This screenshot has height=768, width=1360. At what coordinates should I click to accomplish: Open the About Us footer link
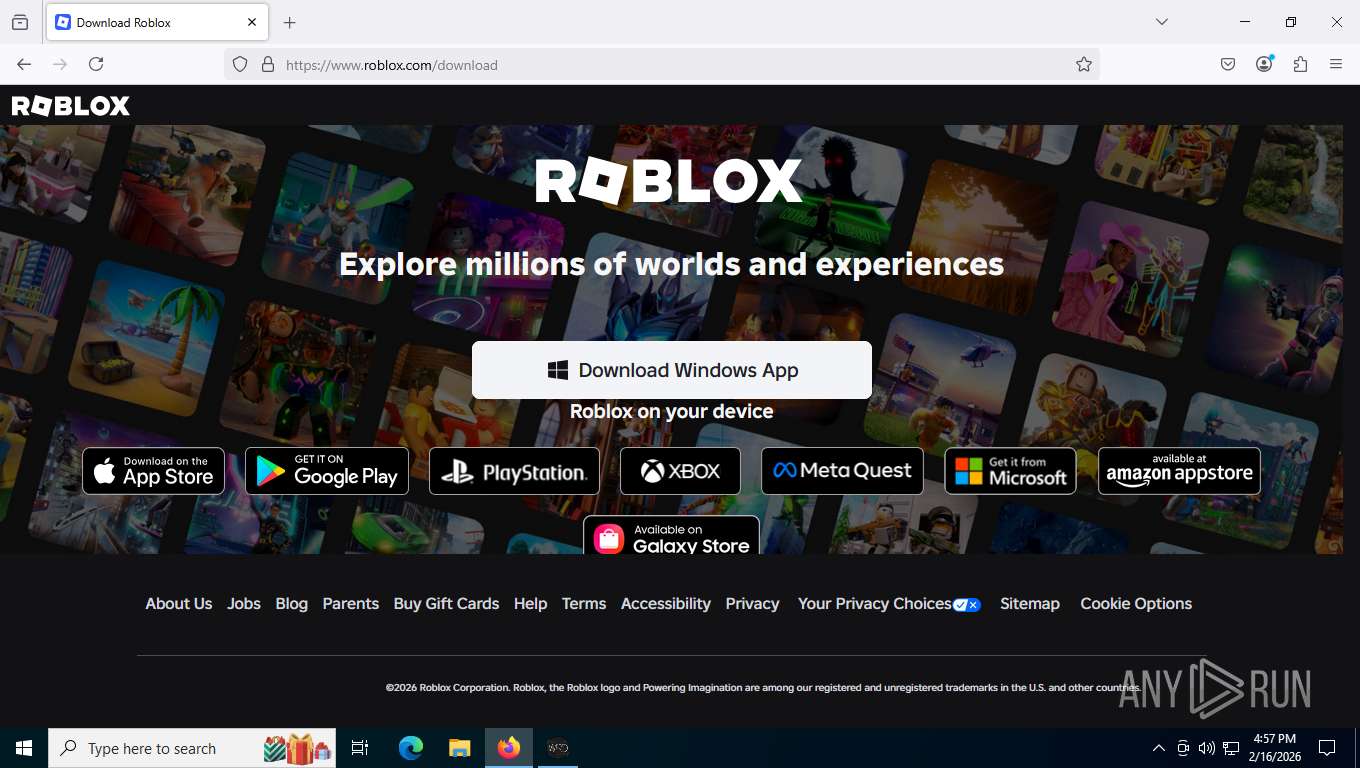coord(179,604)
